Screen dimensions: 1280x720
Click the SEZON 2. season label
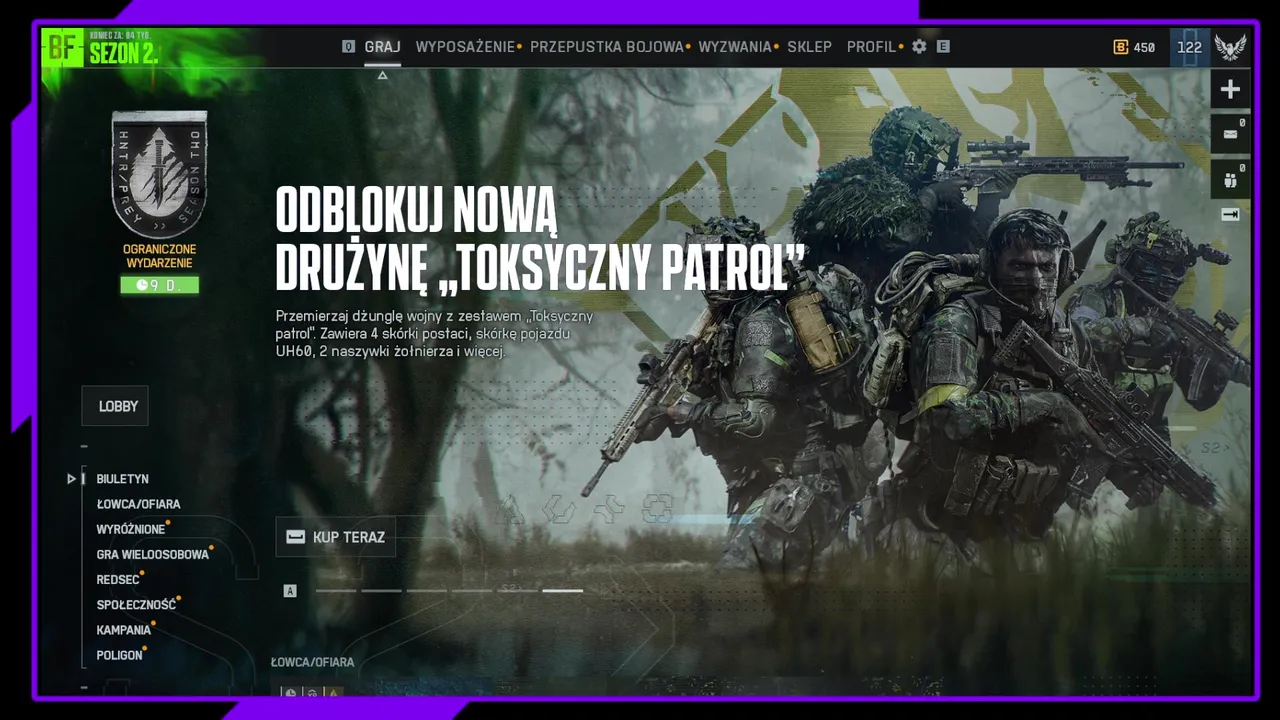coord(124,54)
